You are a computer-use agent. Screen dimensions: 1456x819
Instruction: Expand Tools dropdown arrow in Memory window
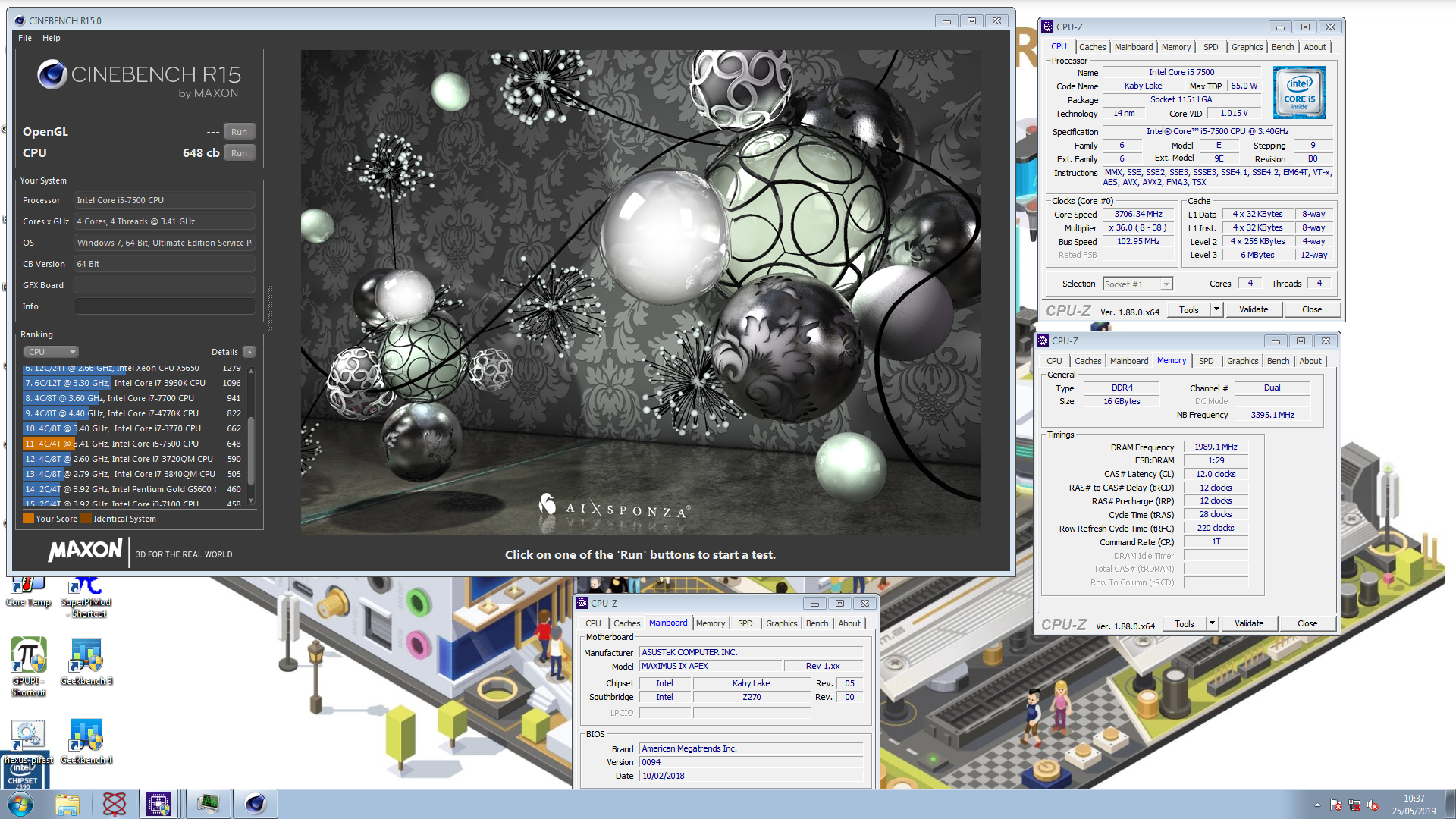coord(1212,623)
